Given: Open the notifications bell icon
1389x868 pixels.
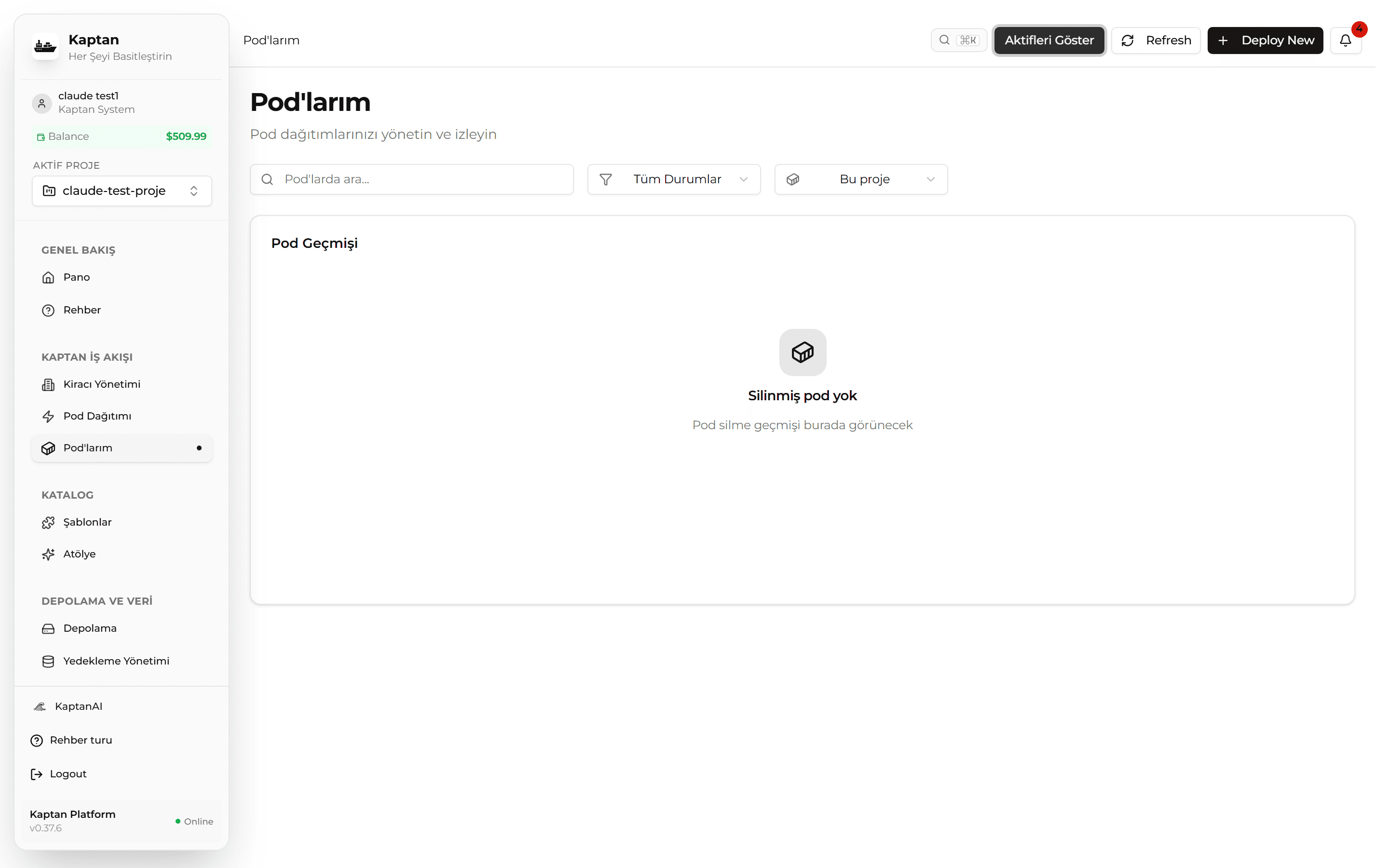Looking at the screenshot, I should [1345, 40].
